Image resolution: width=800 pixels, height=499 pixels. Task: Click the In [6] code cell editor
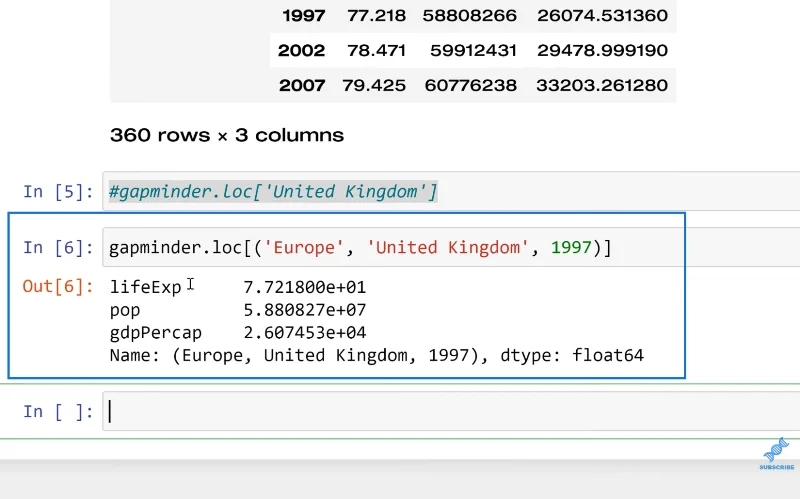pyautogui.click(x=451, y=247)
